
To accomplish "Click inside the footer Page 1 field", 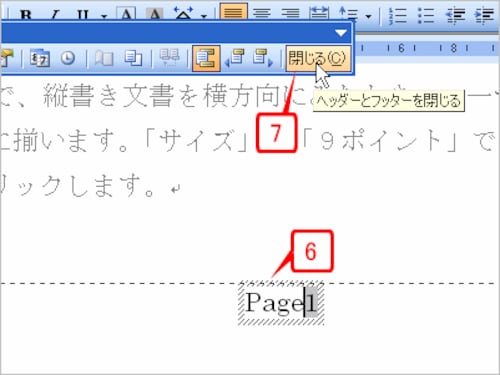I will [281, 303].
